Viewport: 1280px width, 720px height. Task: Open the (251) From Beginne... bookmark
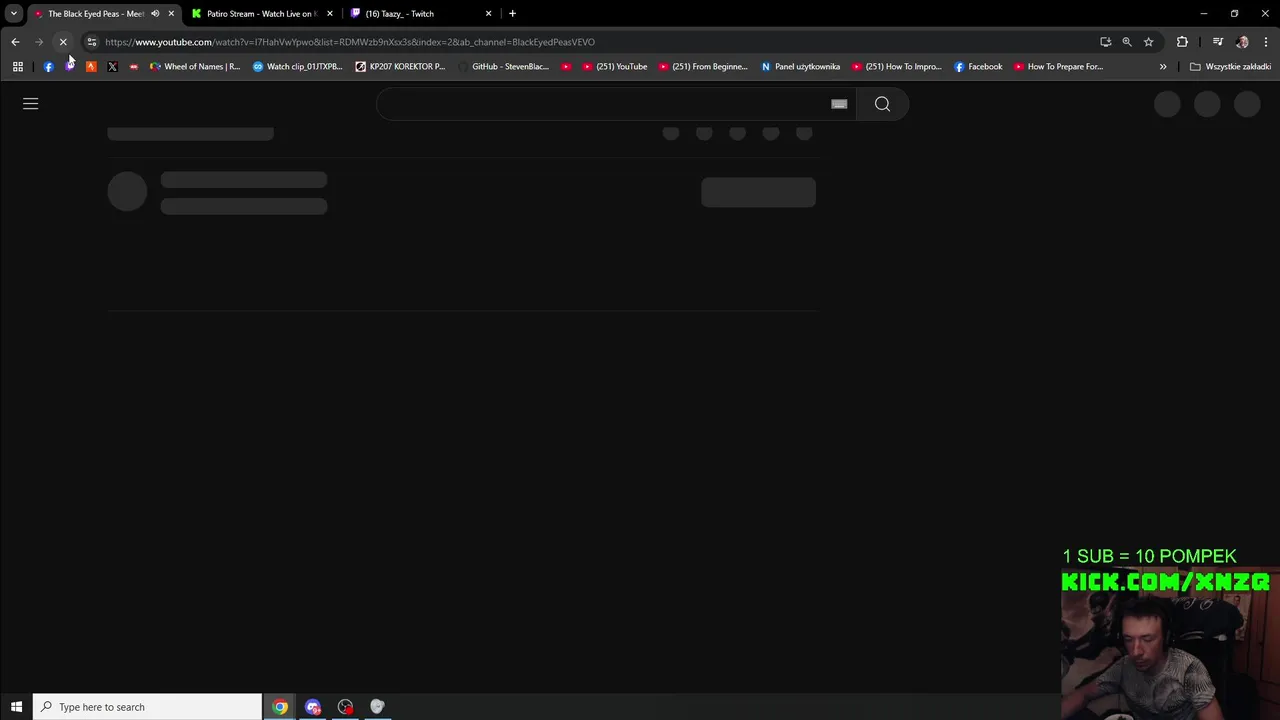tap(703, 67)
